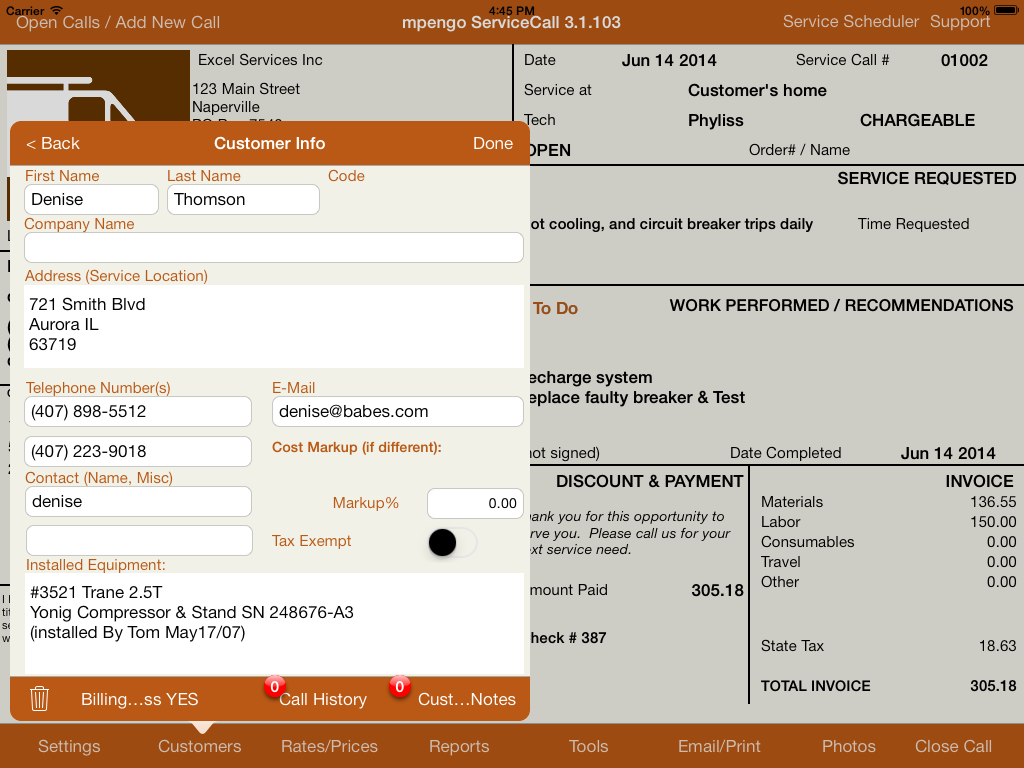Go back using the Back button
This screenshot has width=1024, height=768.
point(53,143)
